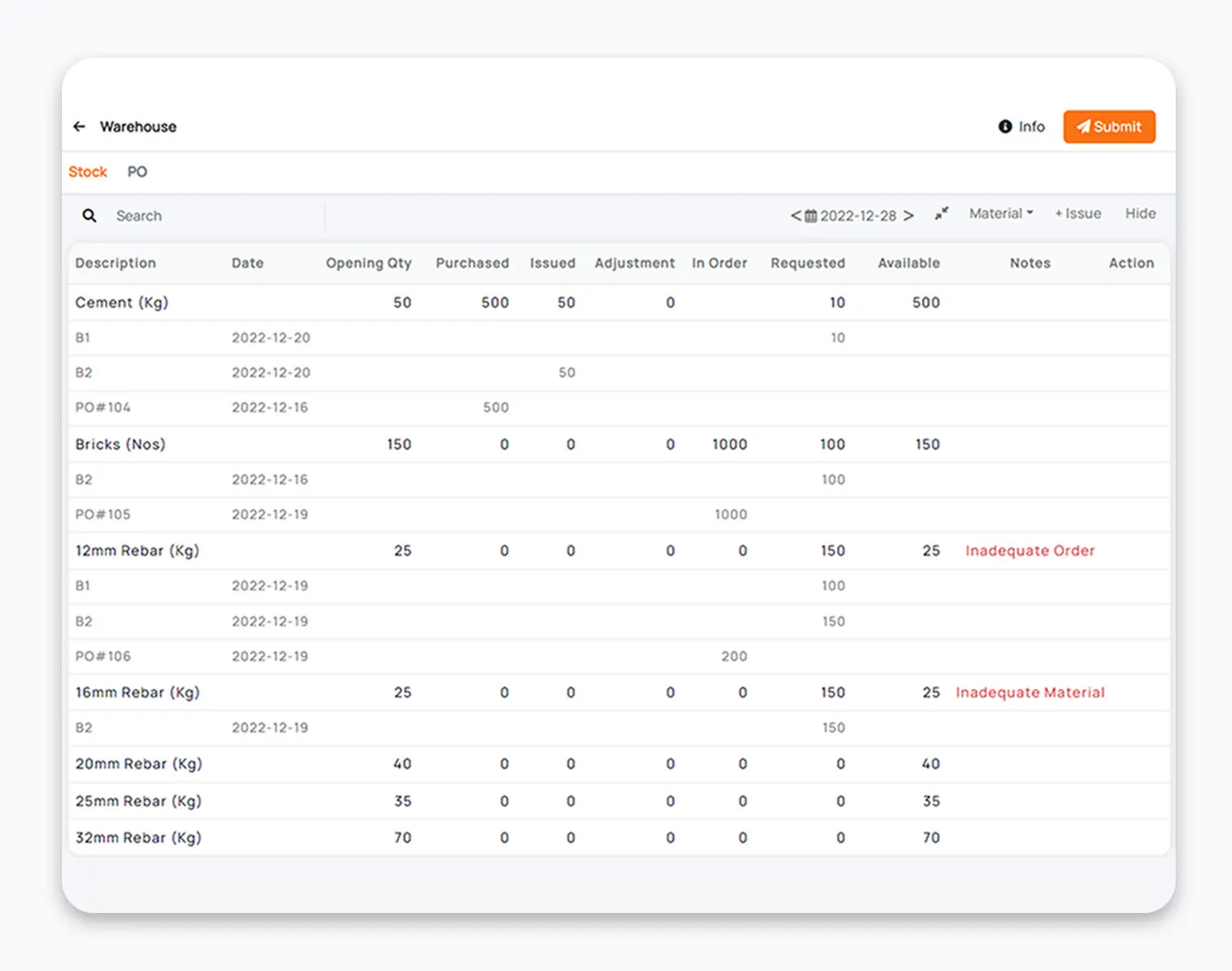
Task: Click the Date column header
Action: (247, 263)
